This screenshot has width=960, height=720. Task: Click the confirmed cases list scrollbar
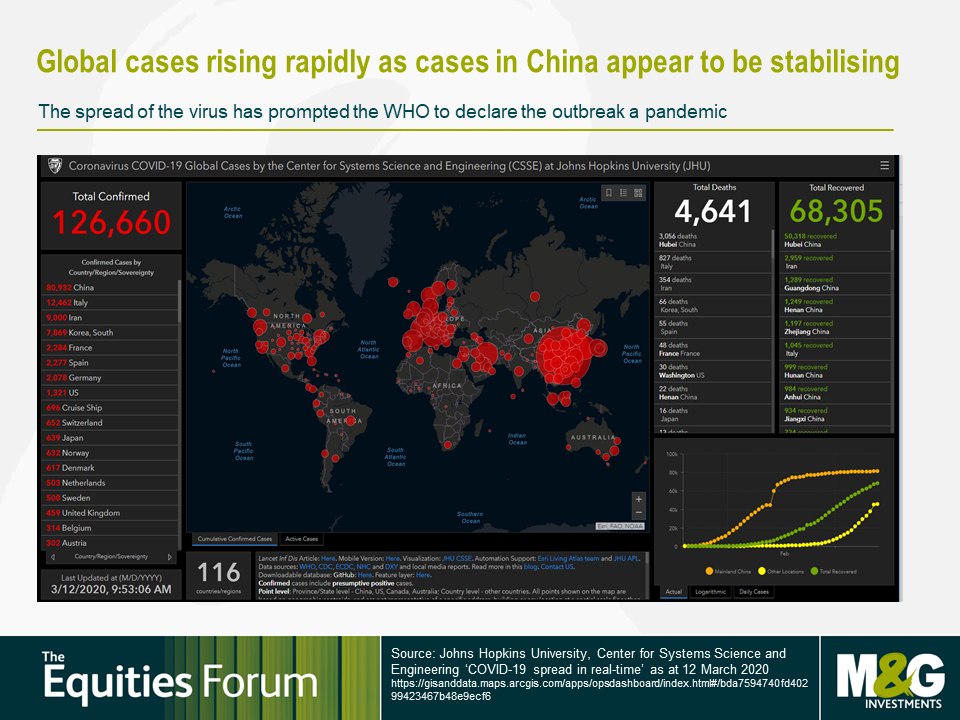(x=179, y=301)
